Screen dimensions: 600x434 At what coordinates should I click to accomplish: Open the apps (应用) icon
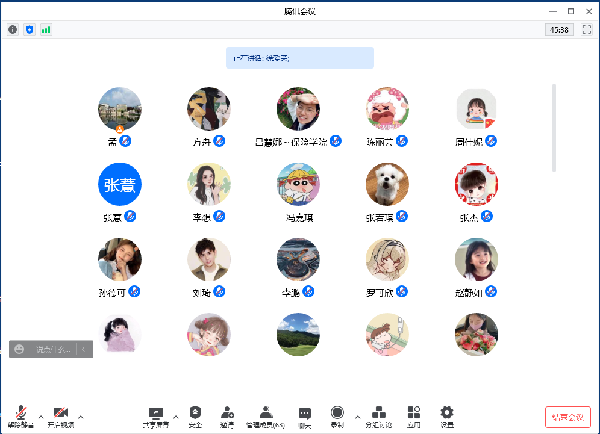413,415
